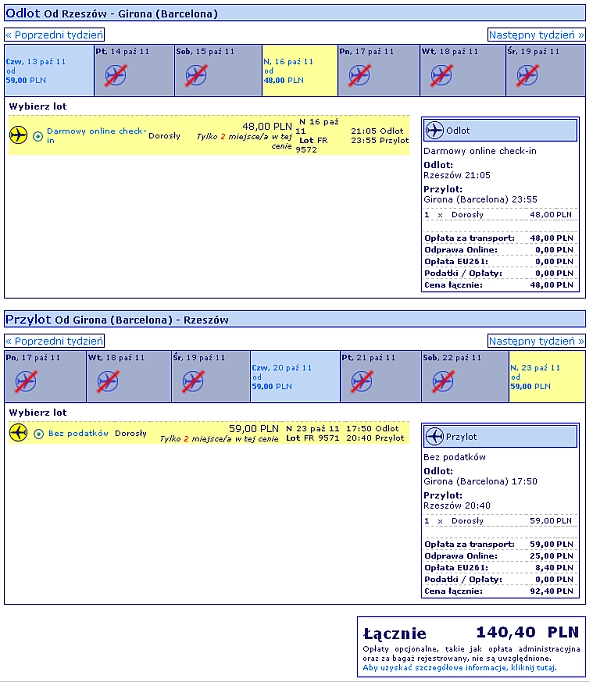Click '21:05 Odlot' departure time
Viewport: 590px width, 682px height.
pos(377,131)
